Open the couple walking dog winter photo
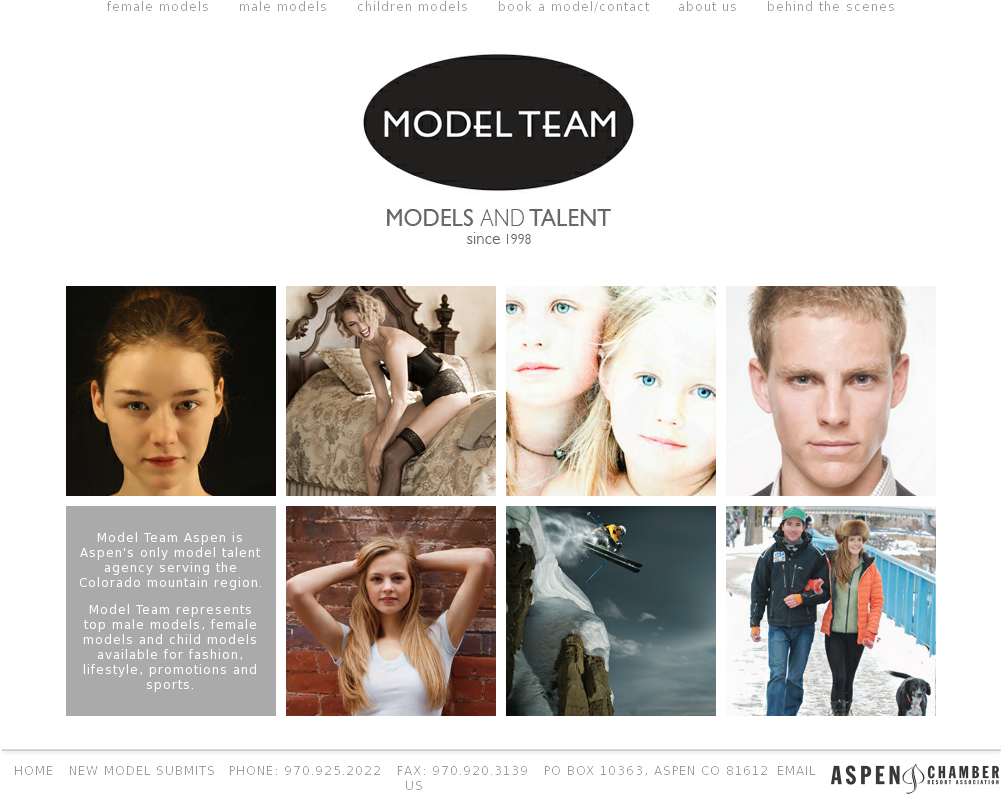 point(830,610)
